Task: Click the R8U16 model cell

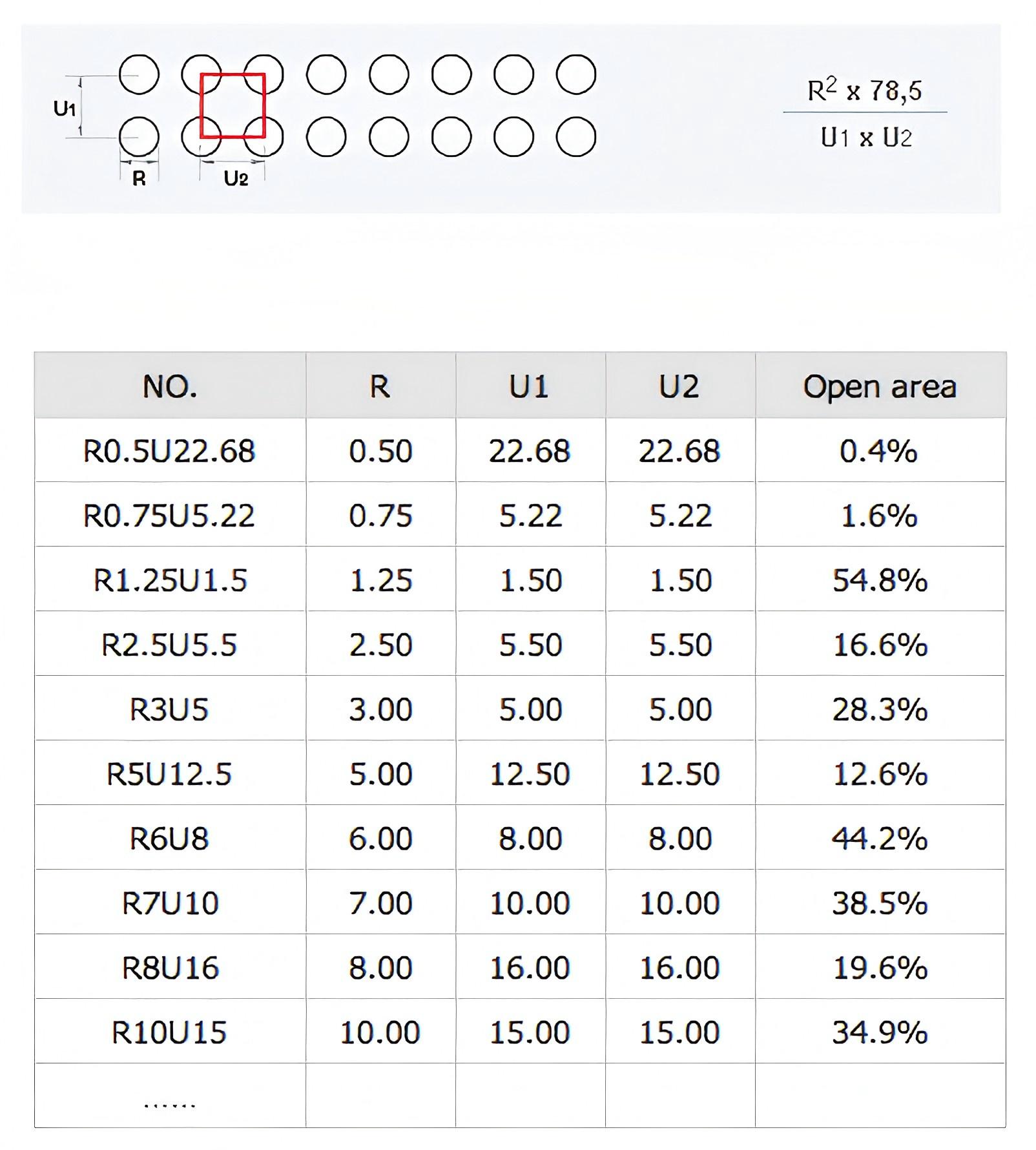Action: pos(171,968)
